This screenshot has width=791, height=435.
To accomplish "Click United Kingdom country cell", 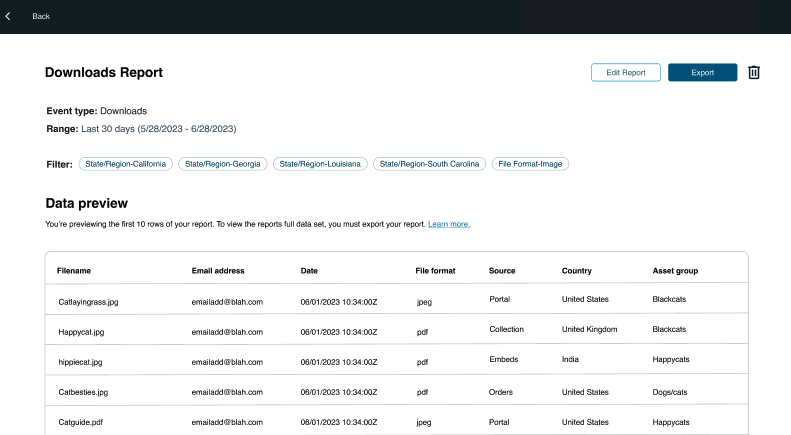I will (x=590, y=329).
